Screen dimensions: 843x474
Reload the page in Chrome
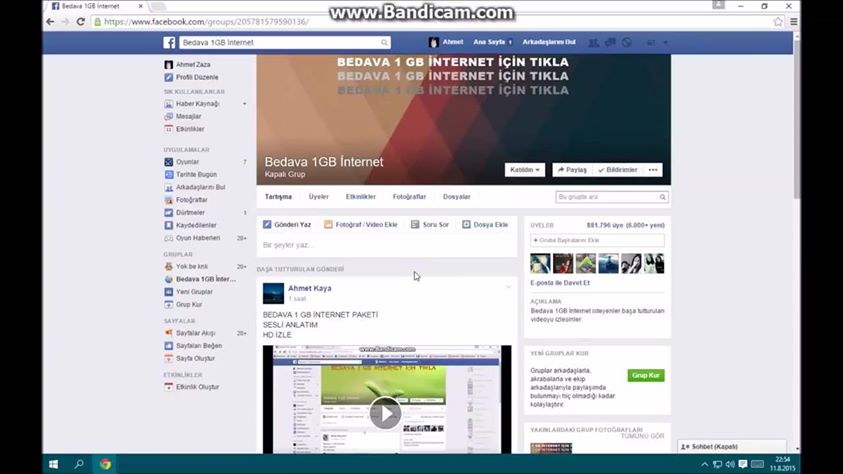pos(81,21)
